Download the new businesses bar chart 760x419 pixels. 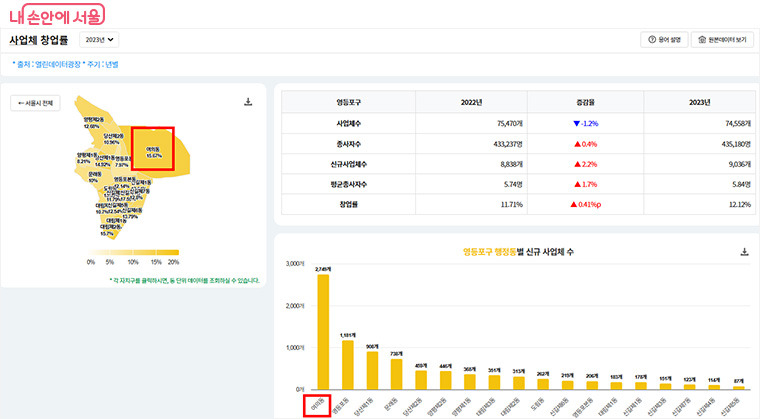click(744, 252)
